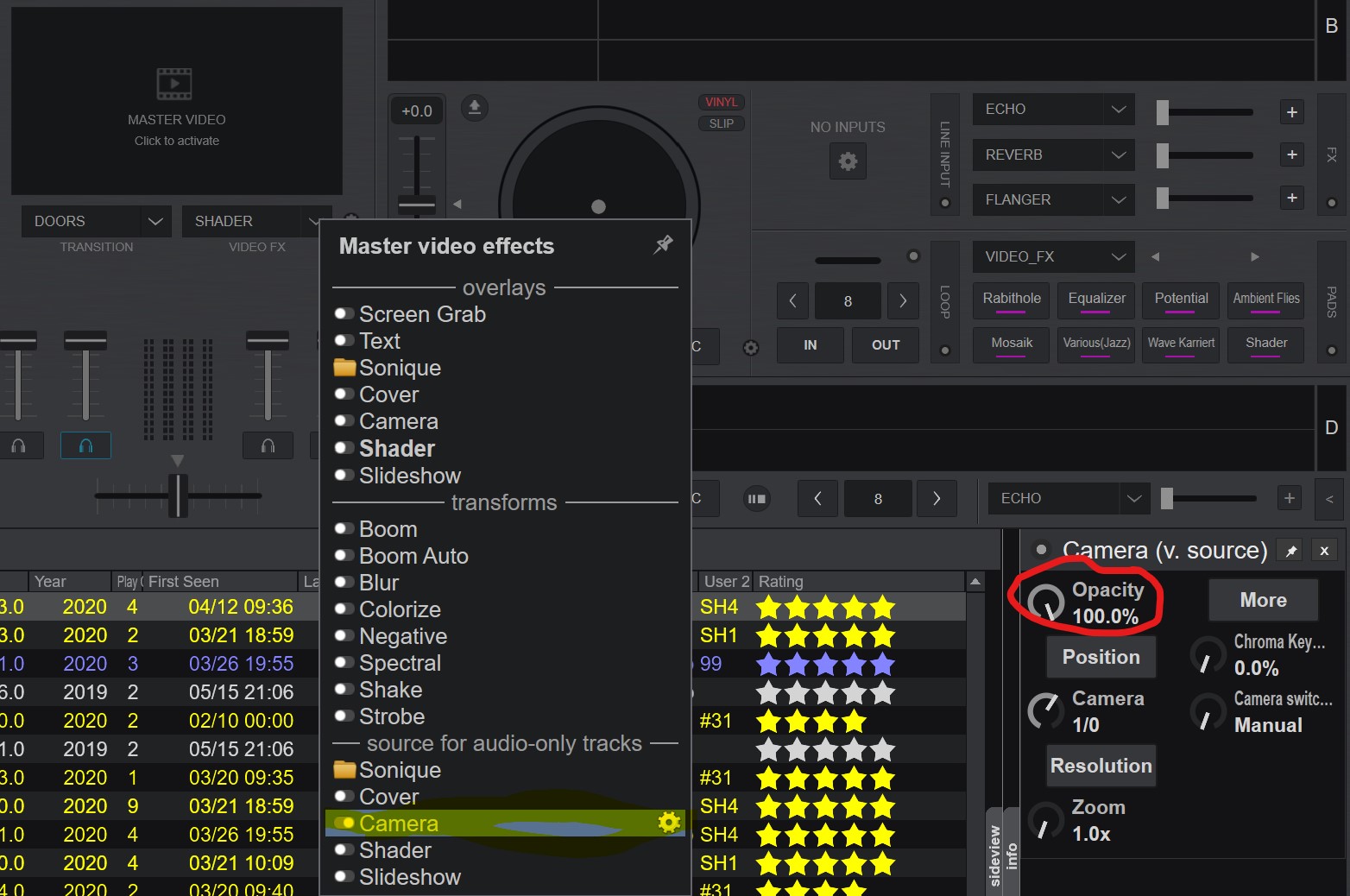Enable headphone cue on left deck
The height and width of the screenshot is (896, 1350).
click(x=85, y=445)
